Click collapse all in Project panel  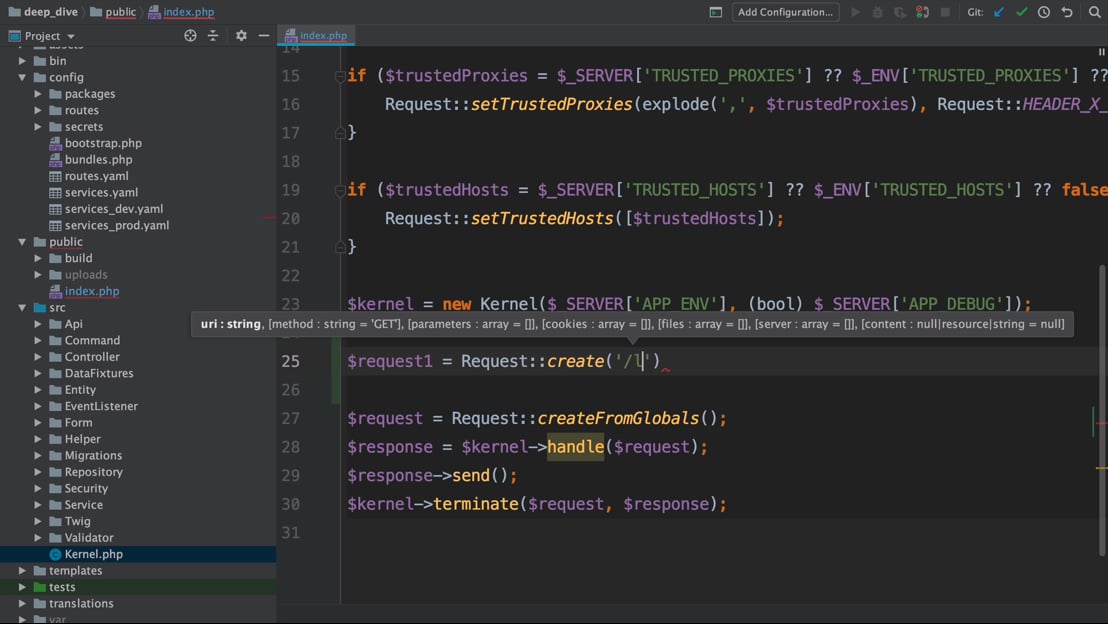coord(213,35)
